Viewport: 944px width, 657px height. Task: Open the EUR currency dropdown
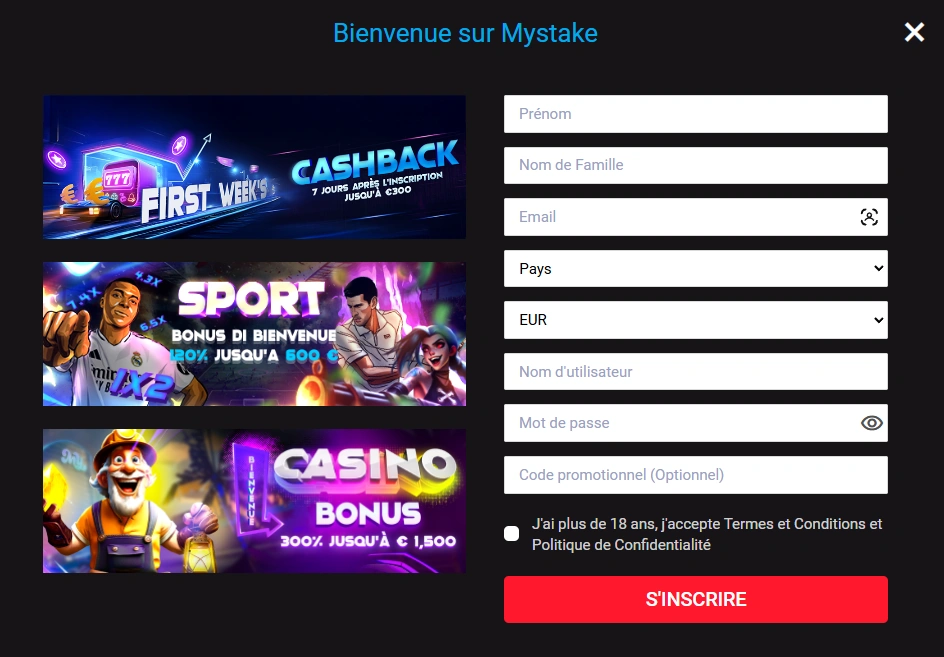(x=695, y=320)
